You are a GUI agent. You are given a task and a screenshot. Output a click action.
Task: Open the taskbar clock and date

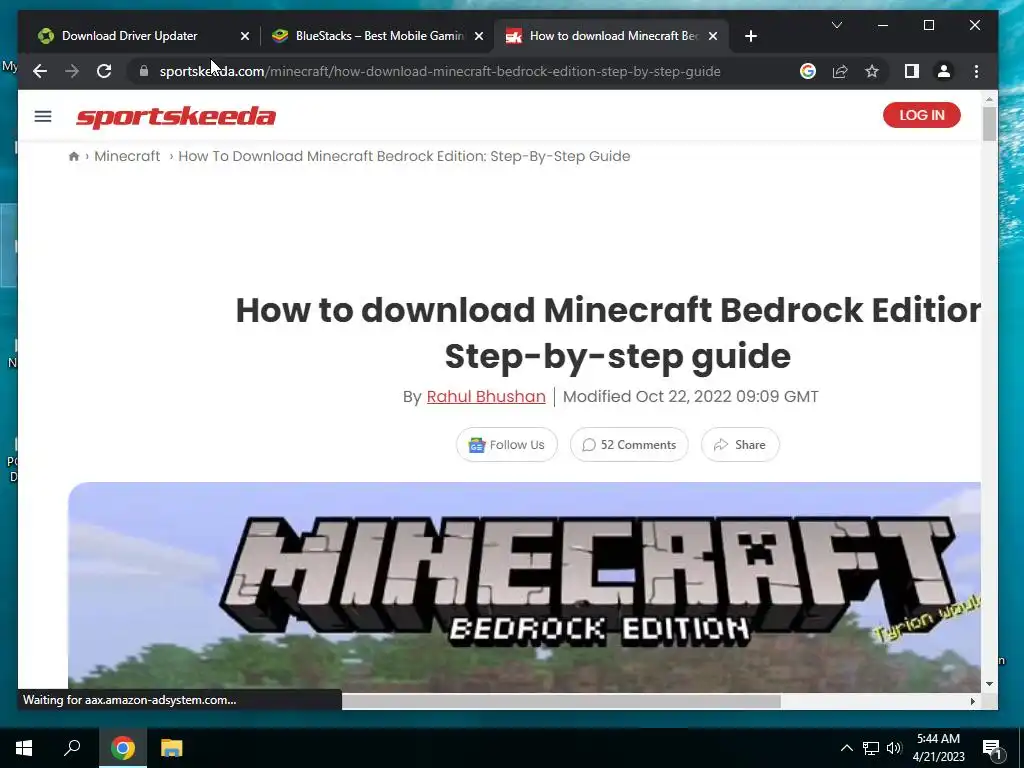click(938, 748)
